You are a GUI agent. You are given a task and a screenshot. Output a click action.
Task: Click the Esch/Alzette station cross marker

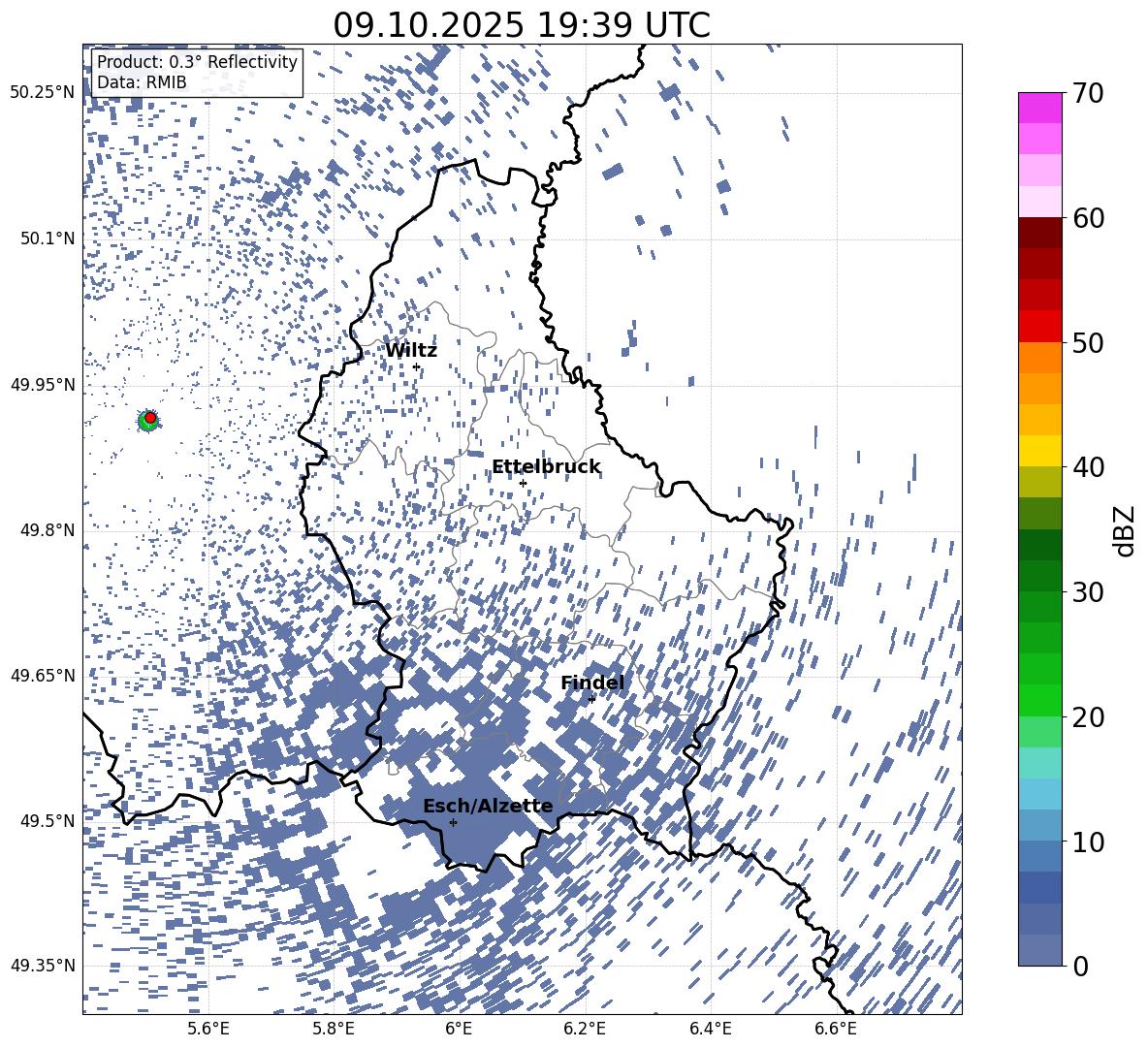453,822
